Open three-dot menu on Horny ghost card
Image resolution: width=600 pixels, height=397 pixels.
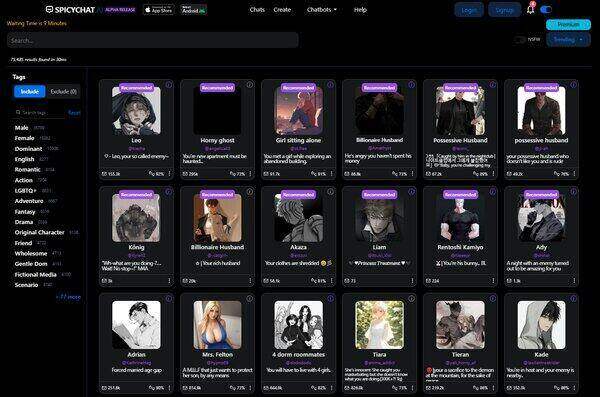click(251, 174)
